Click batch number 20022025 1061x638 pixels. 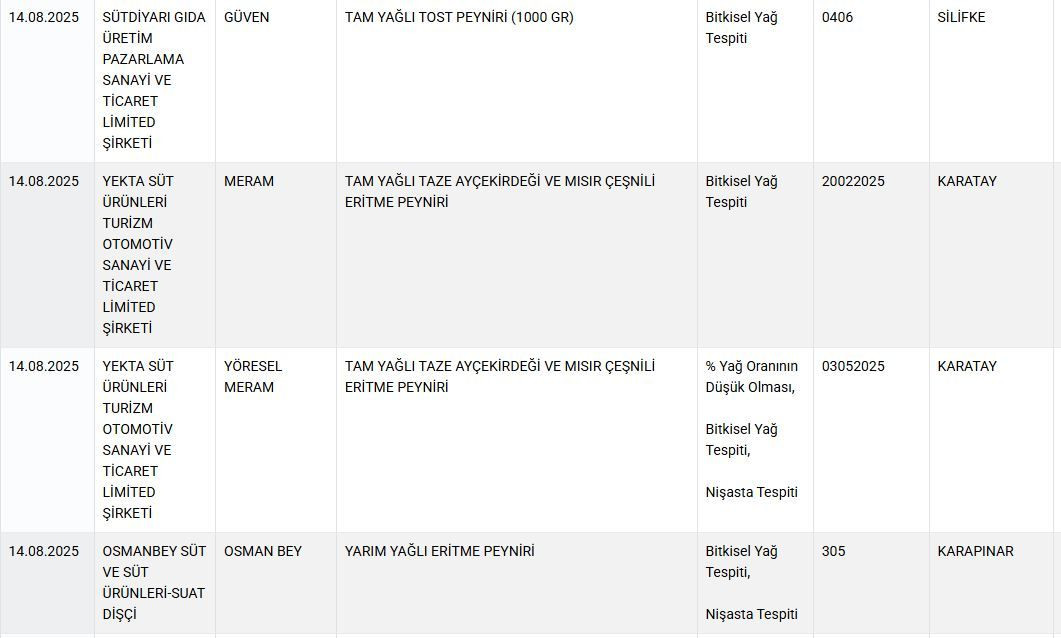pyautogui.click(x=853, y=181)
